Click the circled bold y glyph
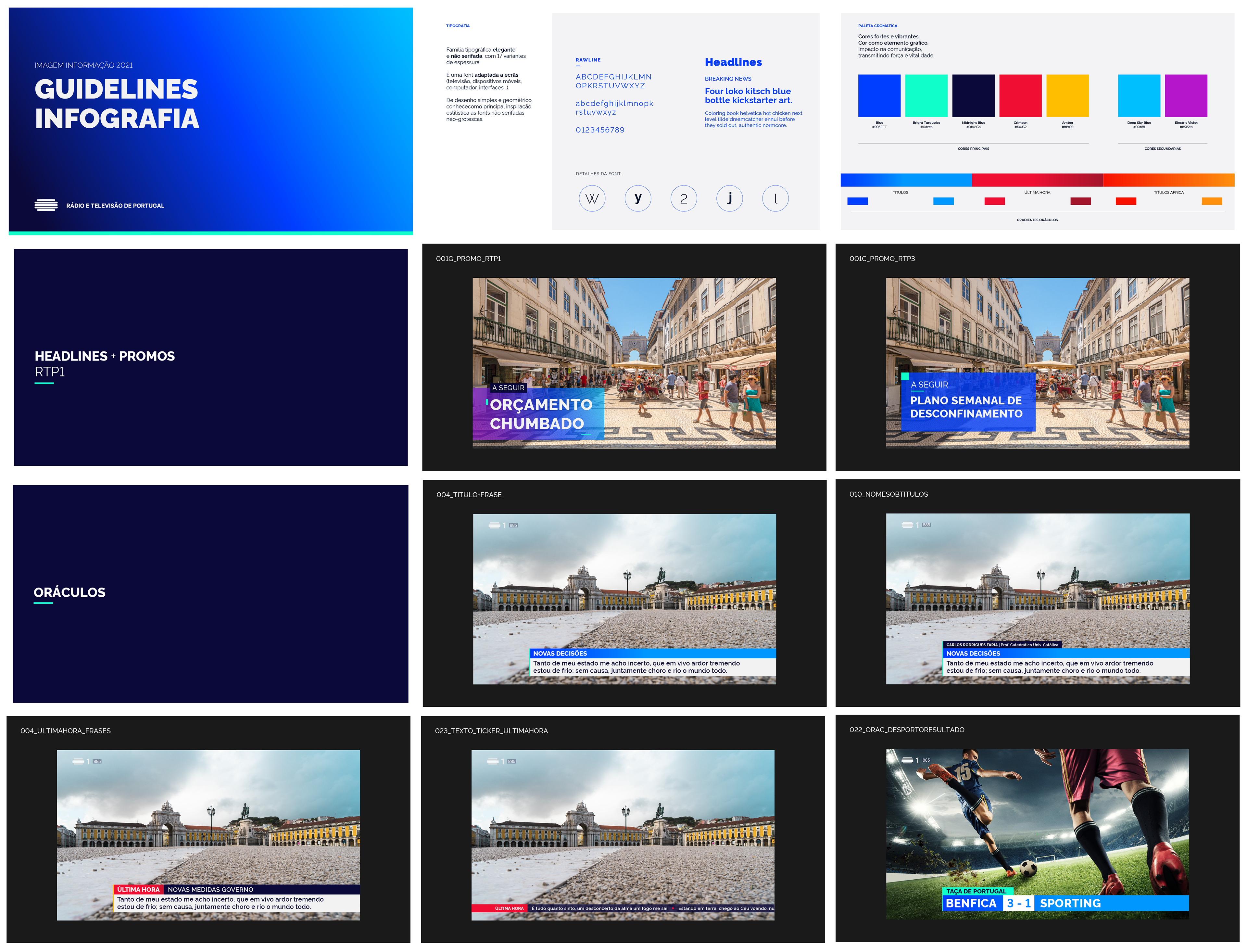The width and height of the screenshot is (1247, 952). tap(638, 199)
